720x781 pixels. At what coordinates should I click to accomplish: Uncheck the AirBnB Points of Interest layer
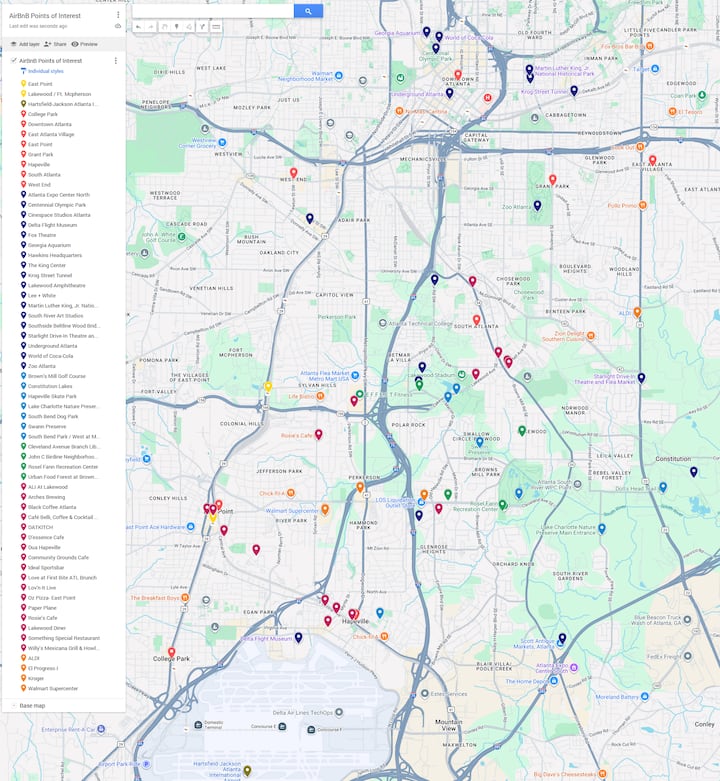[x=13, y=61]
